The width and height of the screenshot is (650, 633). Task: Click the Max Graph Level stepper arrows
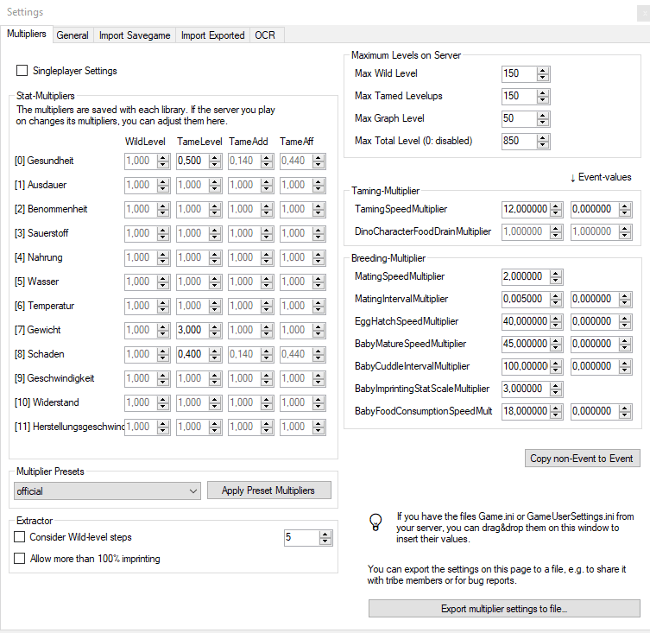[x=543, y=119]
